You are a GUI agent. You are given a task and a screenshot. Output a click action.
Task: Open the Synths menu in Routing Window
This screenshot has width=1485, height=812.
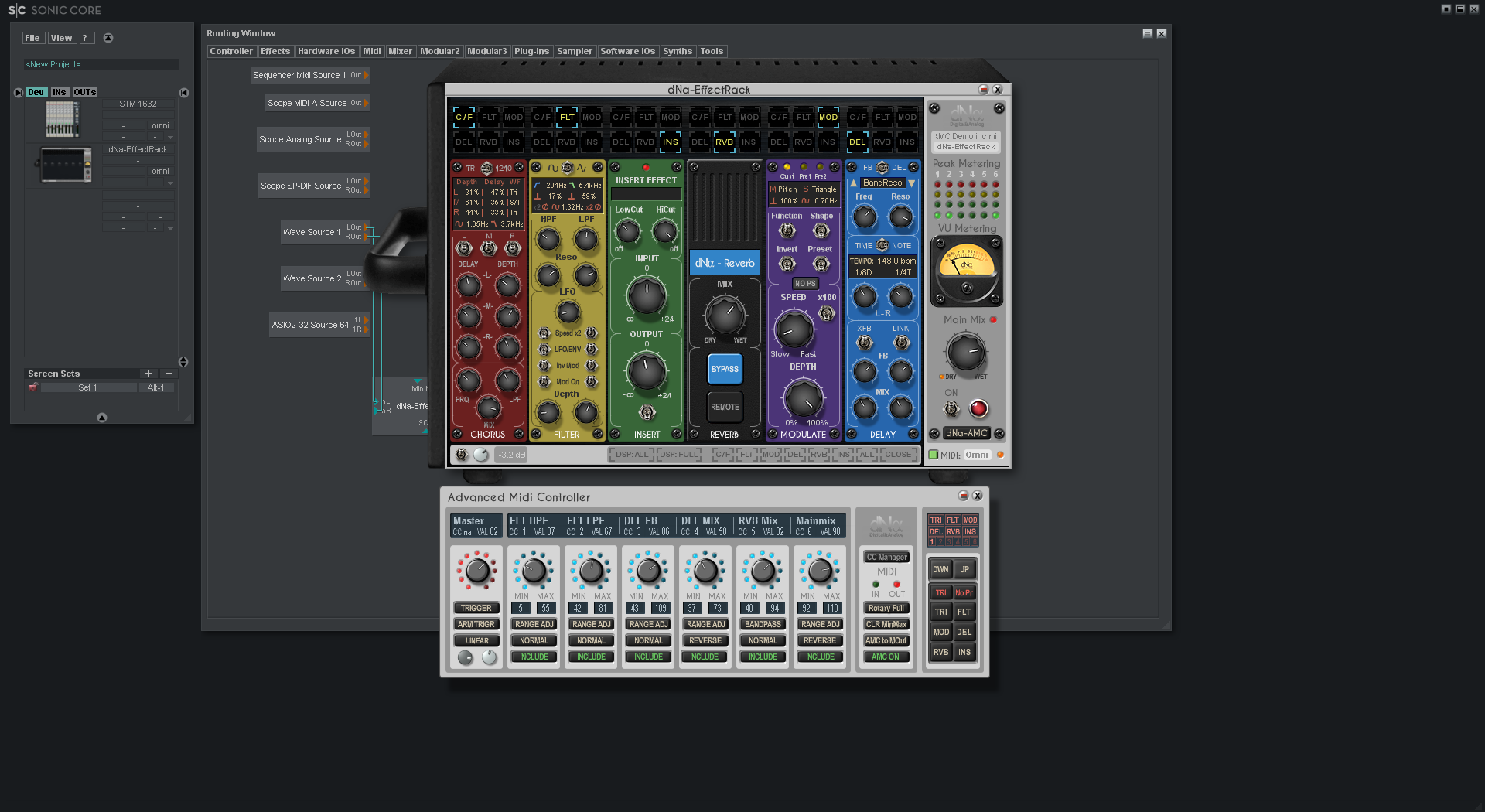678,51
